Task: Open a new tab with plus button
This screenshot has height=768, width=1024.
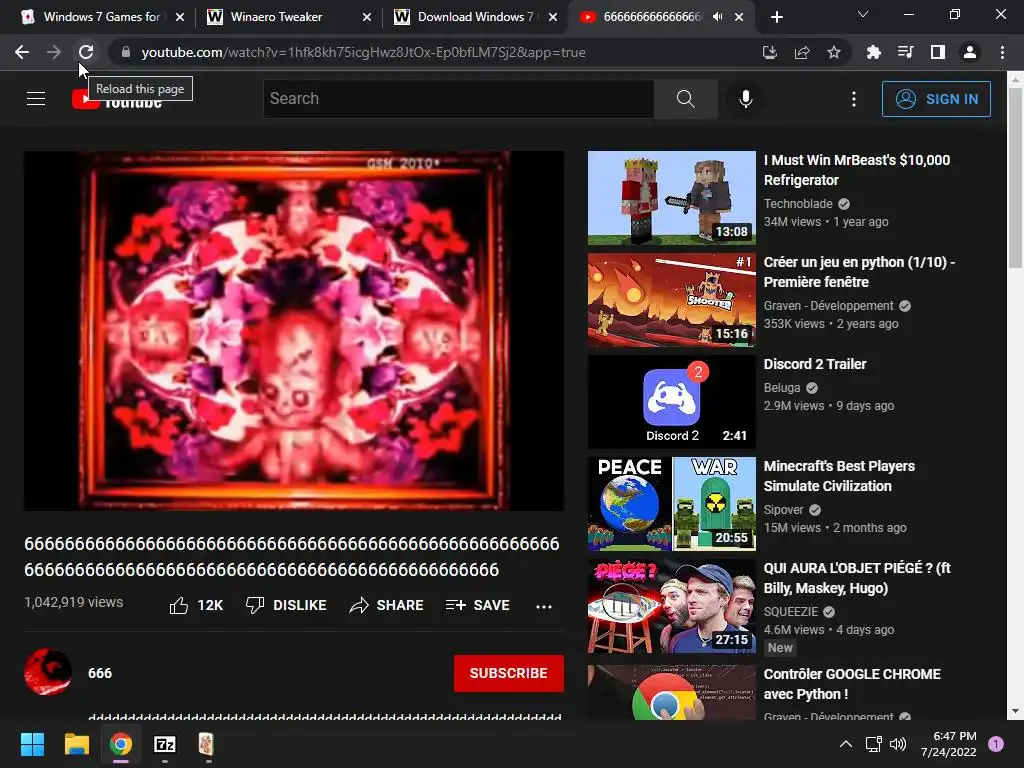Action: point(776,17)
